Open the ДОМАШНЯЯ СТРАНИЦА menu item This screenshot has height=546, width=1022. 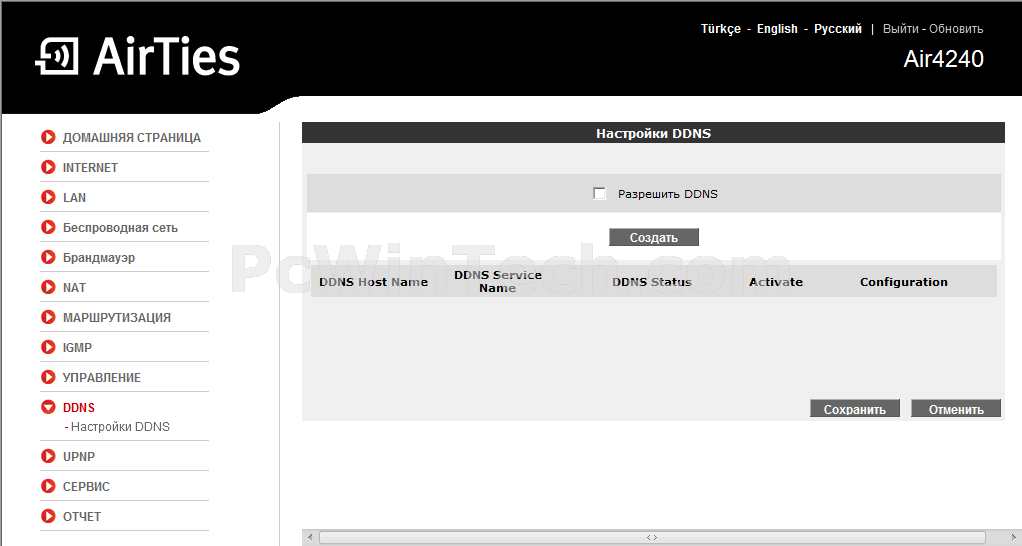tap(132, 137)
